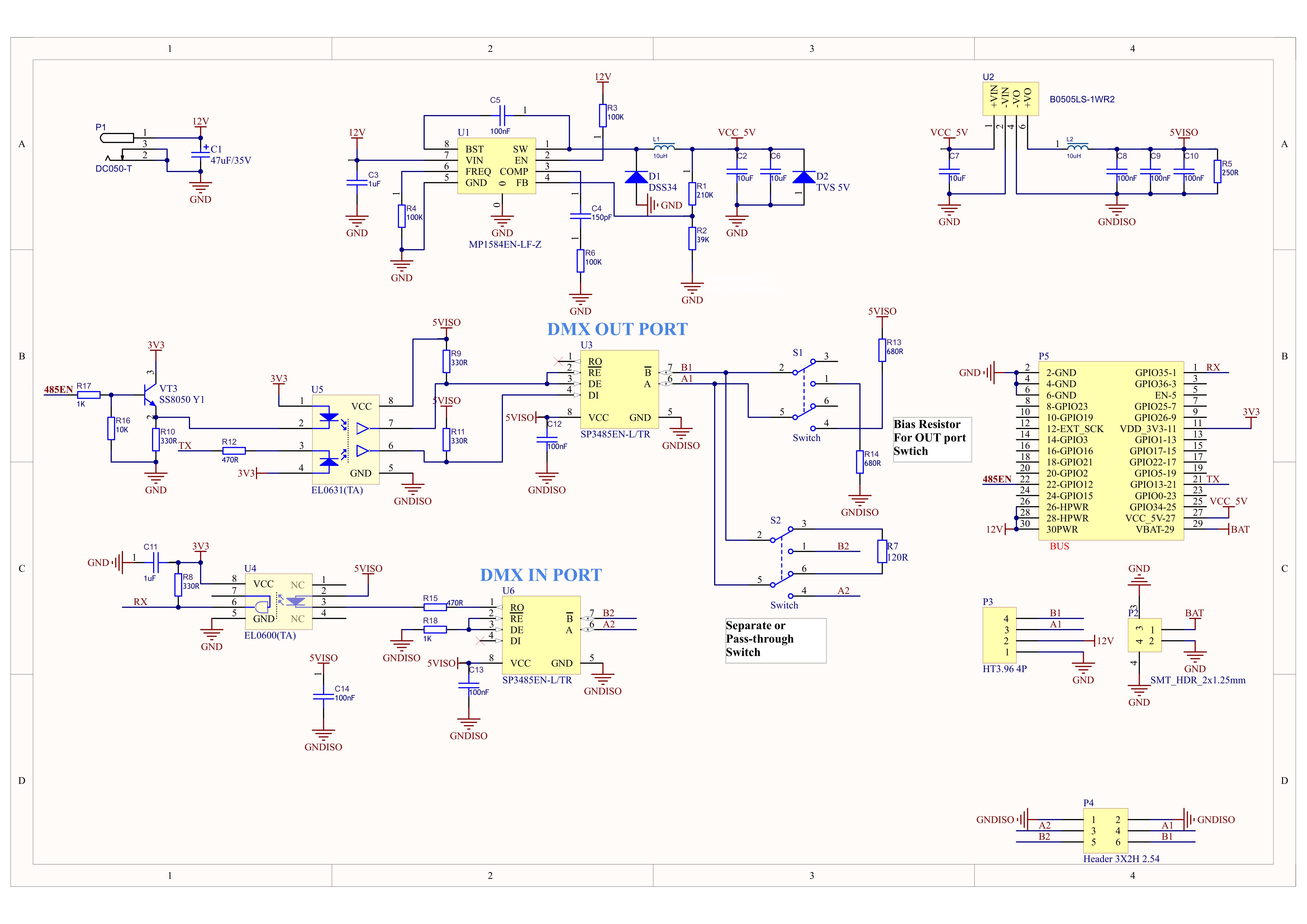Click the U3 SP3485EN transceiver body
Screen dimensions: 1307x924
pos(619,389)
